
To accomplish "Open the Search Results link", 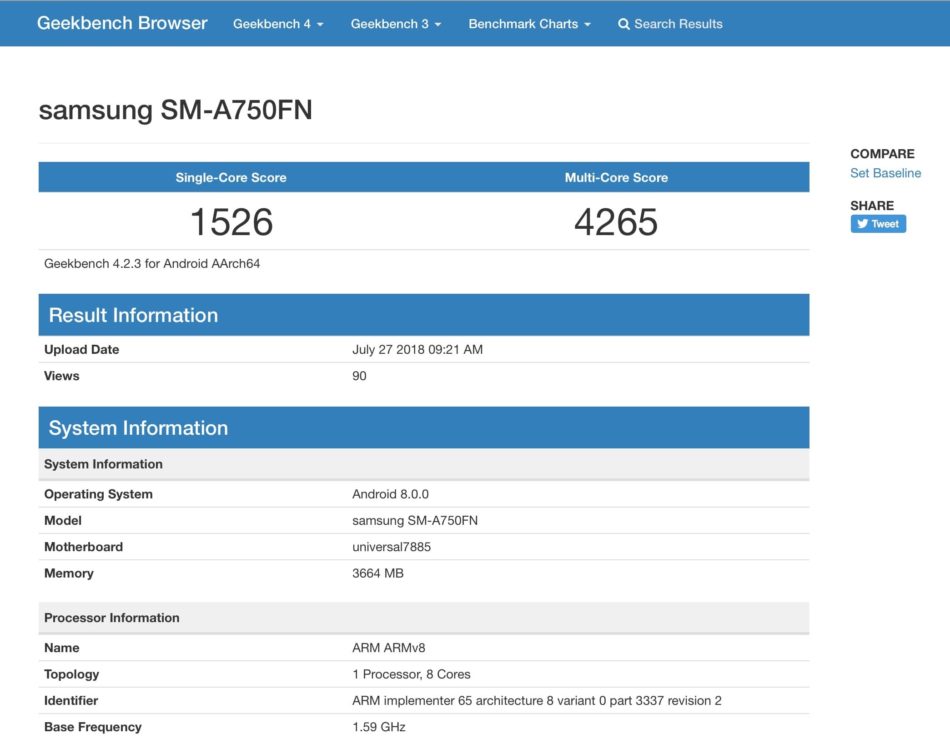I will click(670, 24).
